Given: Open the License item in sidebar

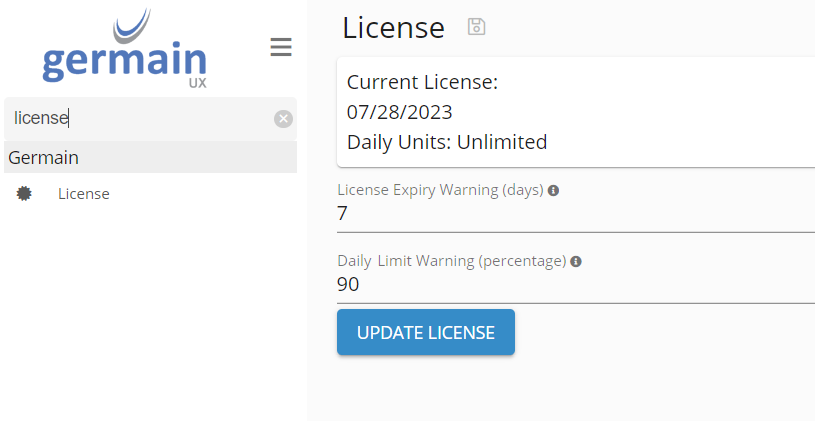Looking at the screenshot, I should tap(84, 194).
